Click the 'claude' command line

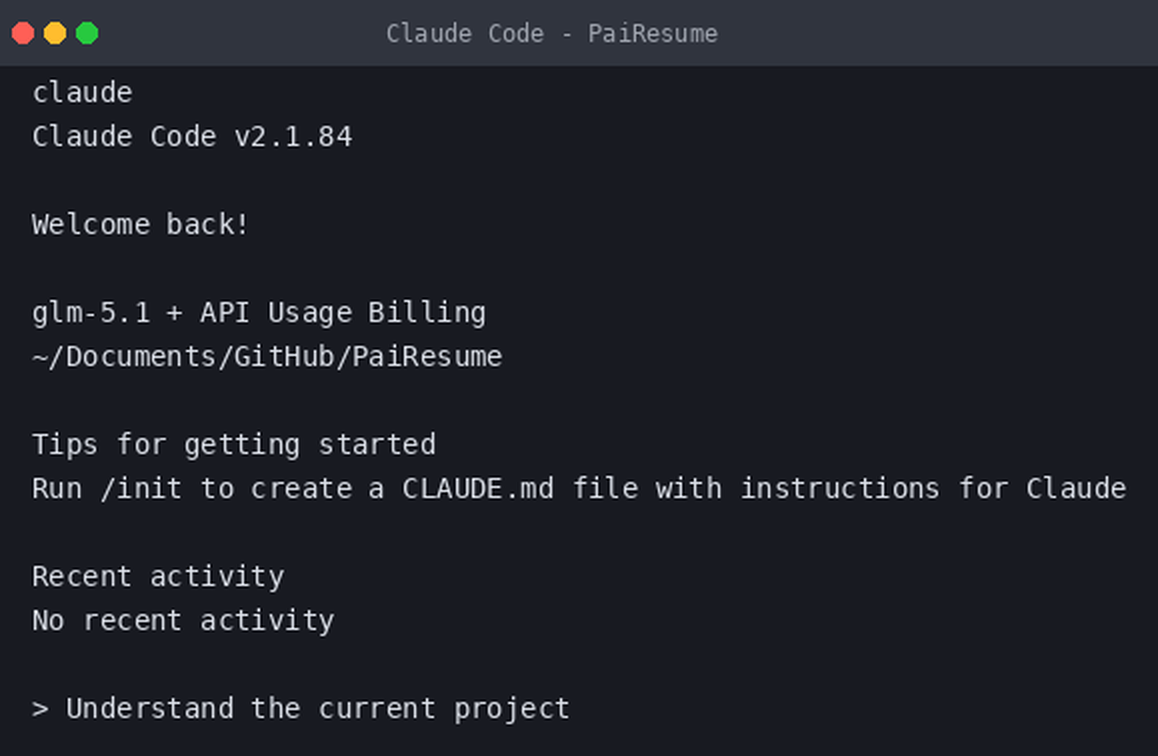(x=82, y=93)
